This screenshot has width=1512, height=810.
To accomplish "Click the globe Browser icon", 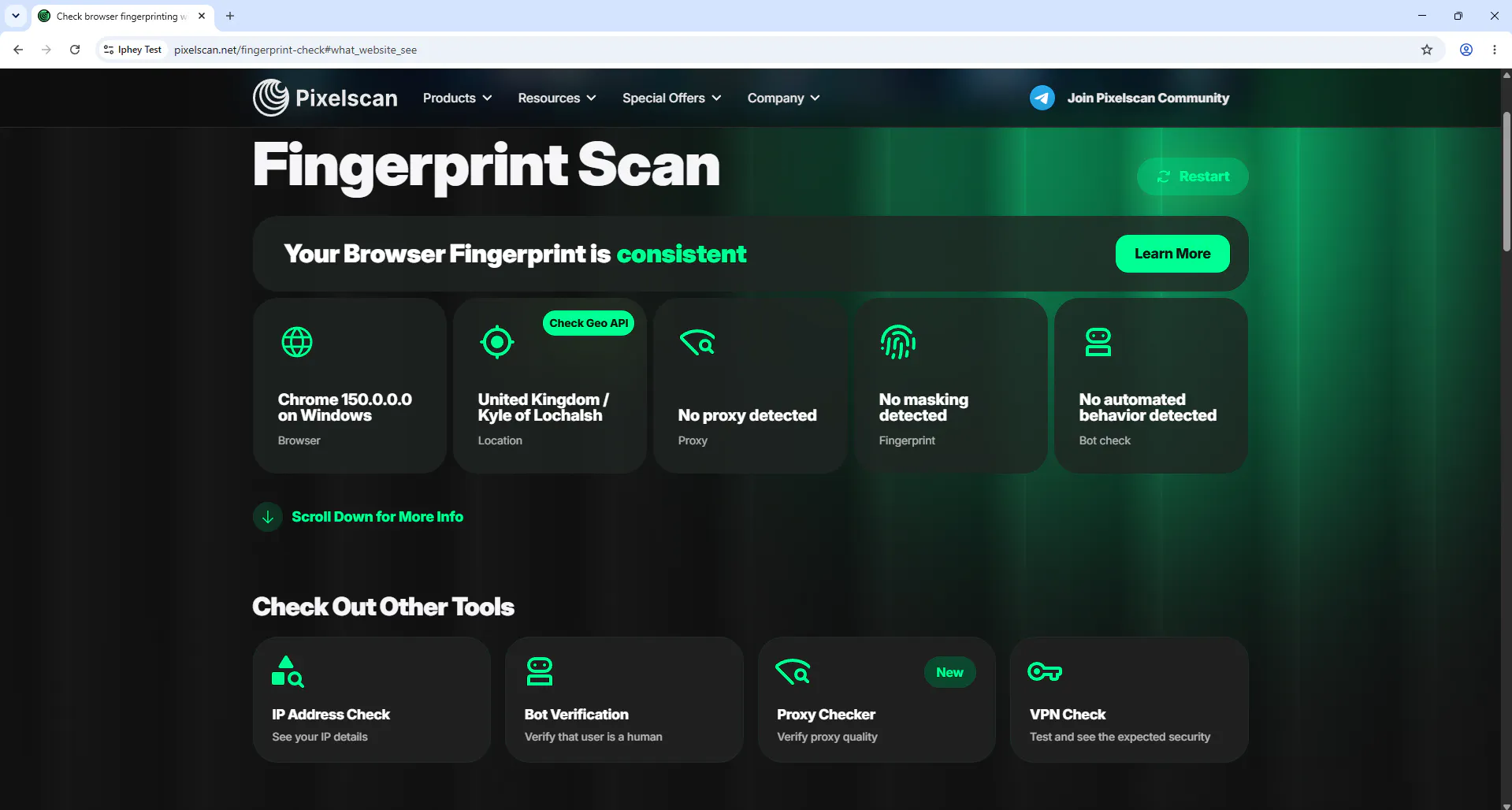I will click(x=297, y=342).
